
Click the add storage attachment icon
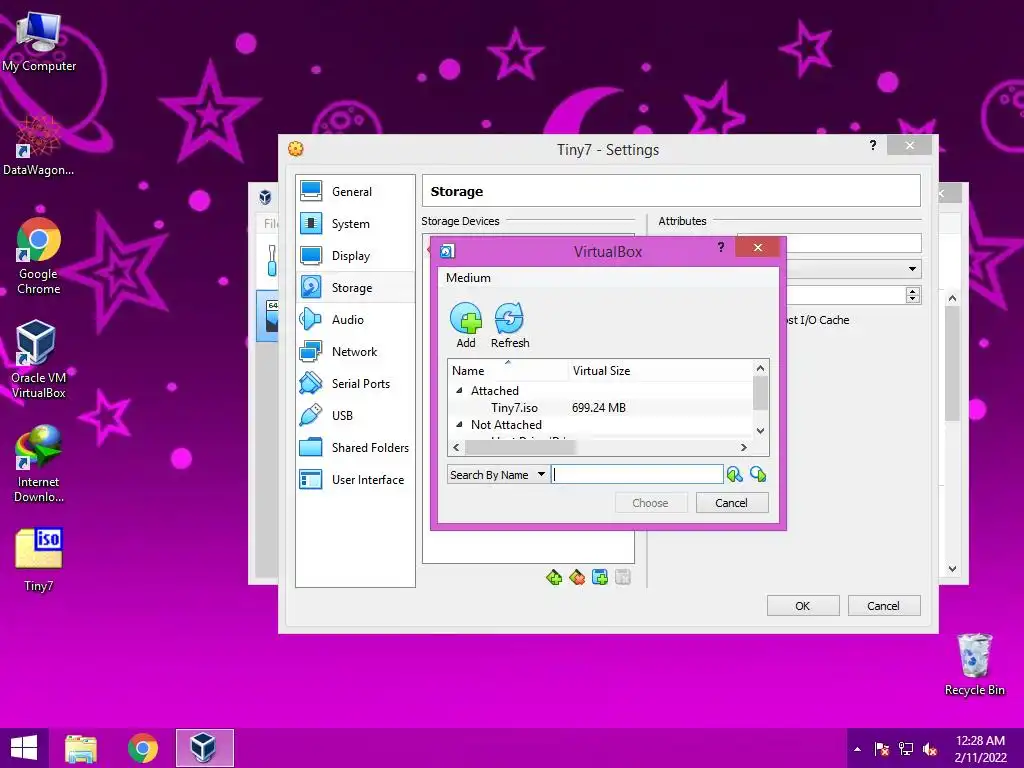point(600,577)
